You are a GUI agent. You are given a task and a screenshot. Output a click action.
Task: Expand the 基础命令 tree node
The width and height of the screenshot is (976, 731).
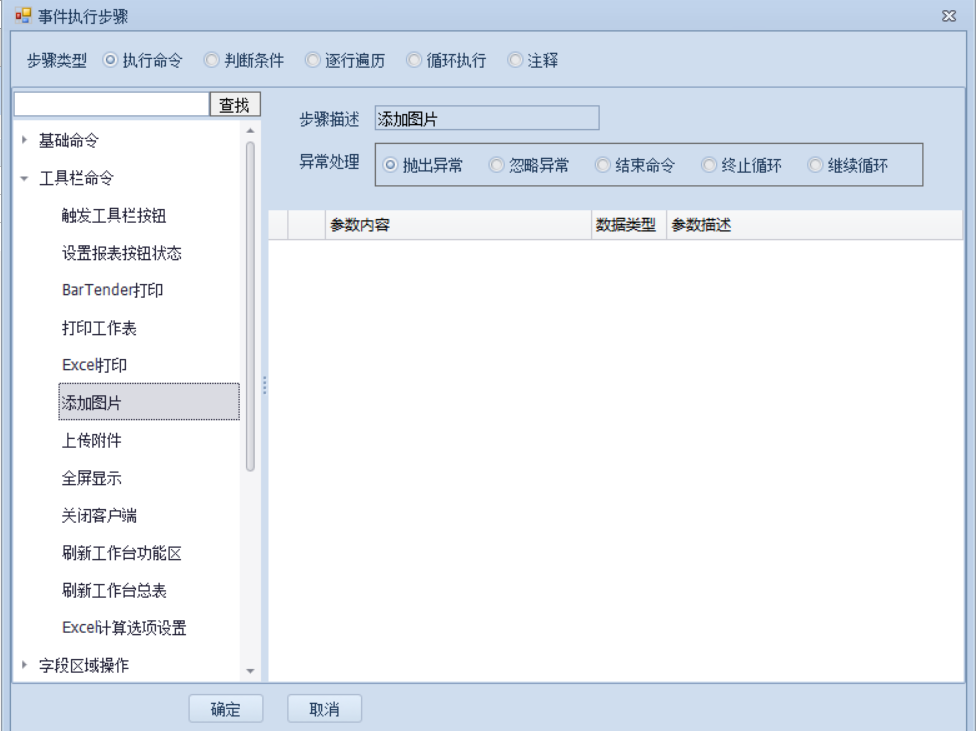[24, 141]
